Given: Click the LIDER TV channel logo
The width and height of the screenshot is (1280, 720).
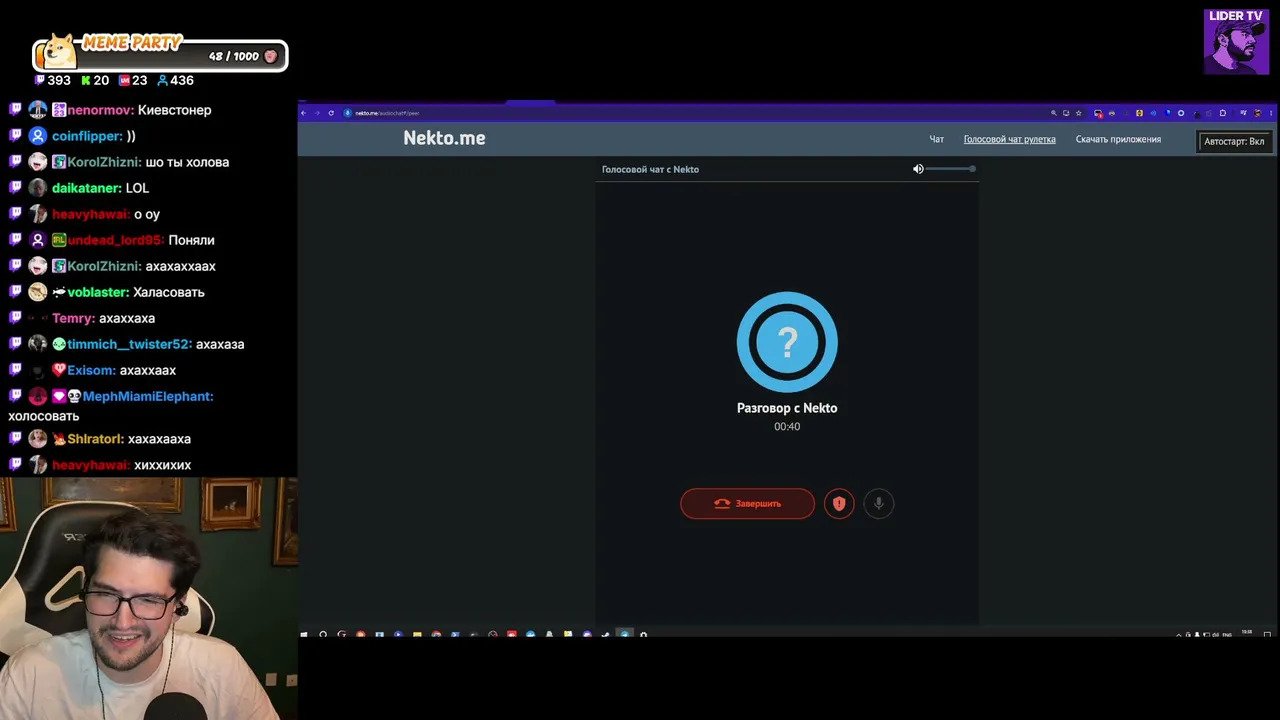Looking at the screenshot, I should (1236, 41).
